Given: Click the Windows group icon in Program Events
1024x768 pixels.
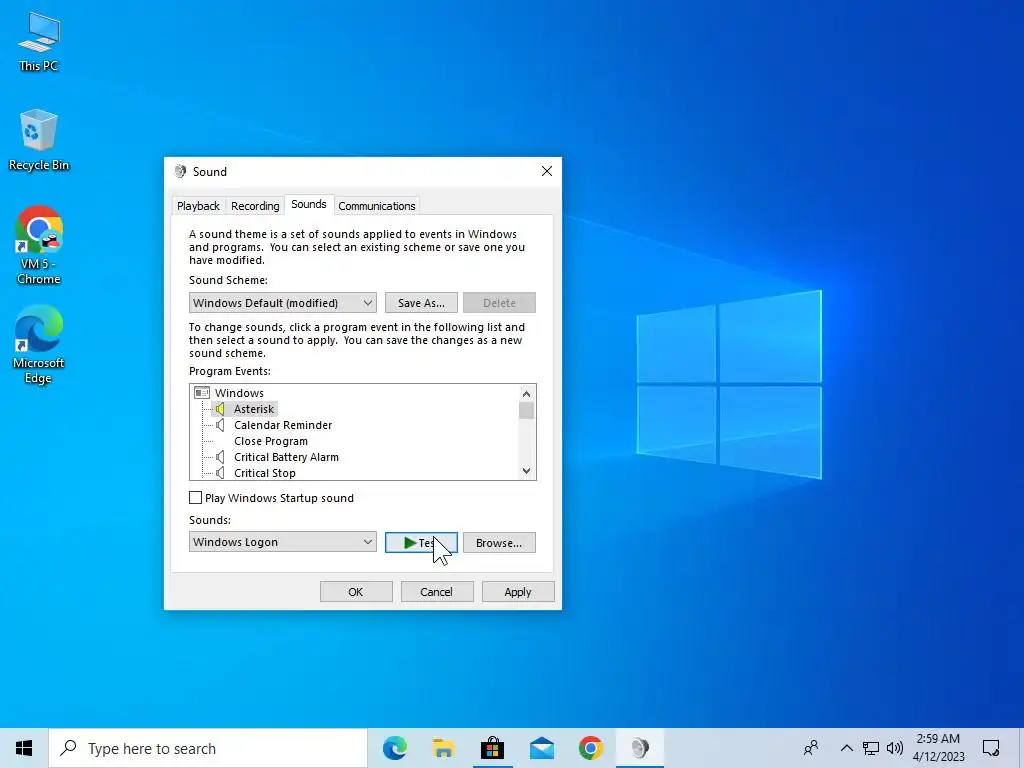Looking at the screenshot, I should [x=202, y=392].
